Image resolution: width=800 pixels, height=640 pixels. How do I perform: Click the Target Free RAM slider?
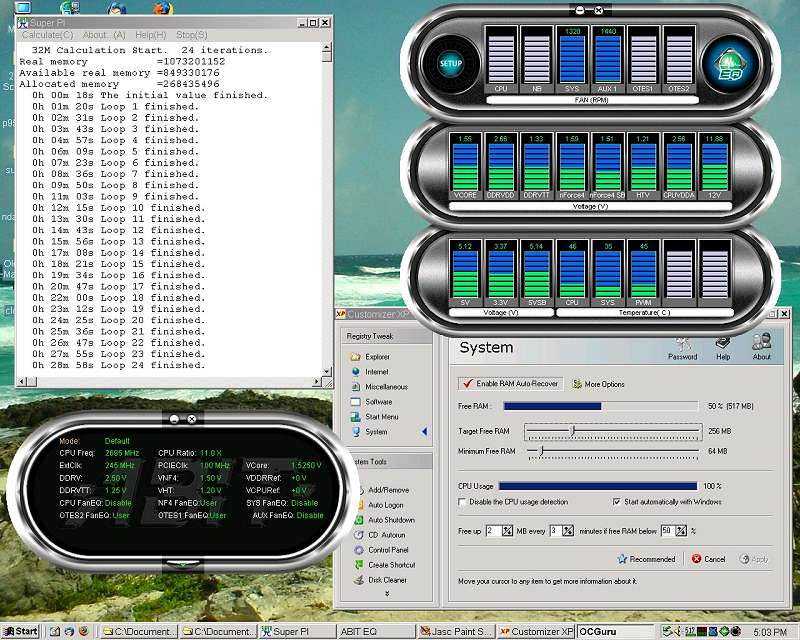point(613,431)
